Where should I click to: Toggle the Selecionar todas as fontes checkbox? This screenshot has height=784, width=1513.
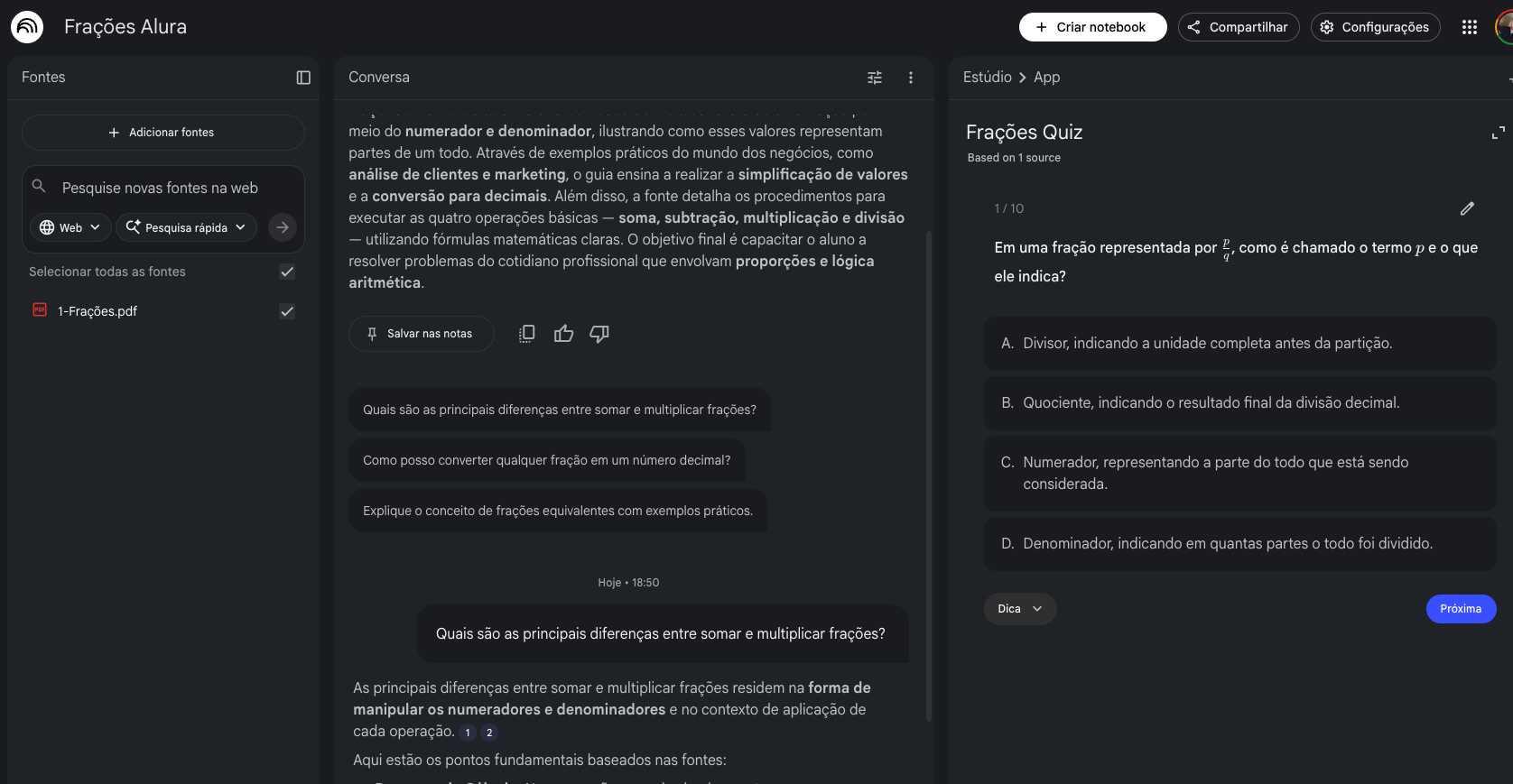[287, 272]
